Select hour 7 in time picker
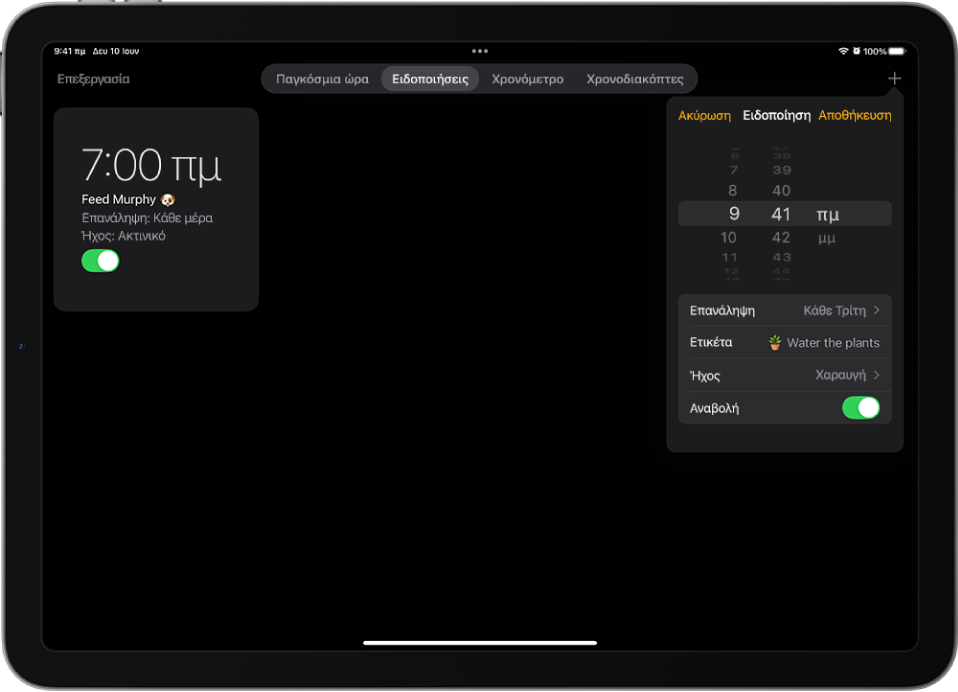 [734, 170]
